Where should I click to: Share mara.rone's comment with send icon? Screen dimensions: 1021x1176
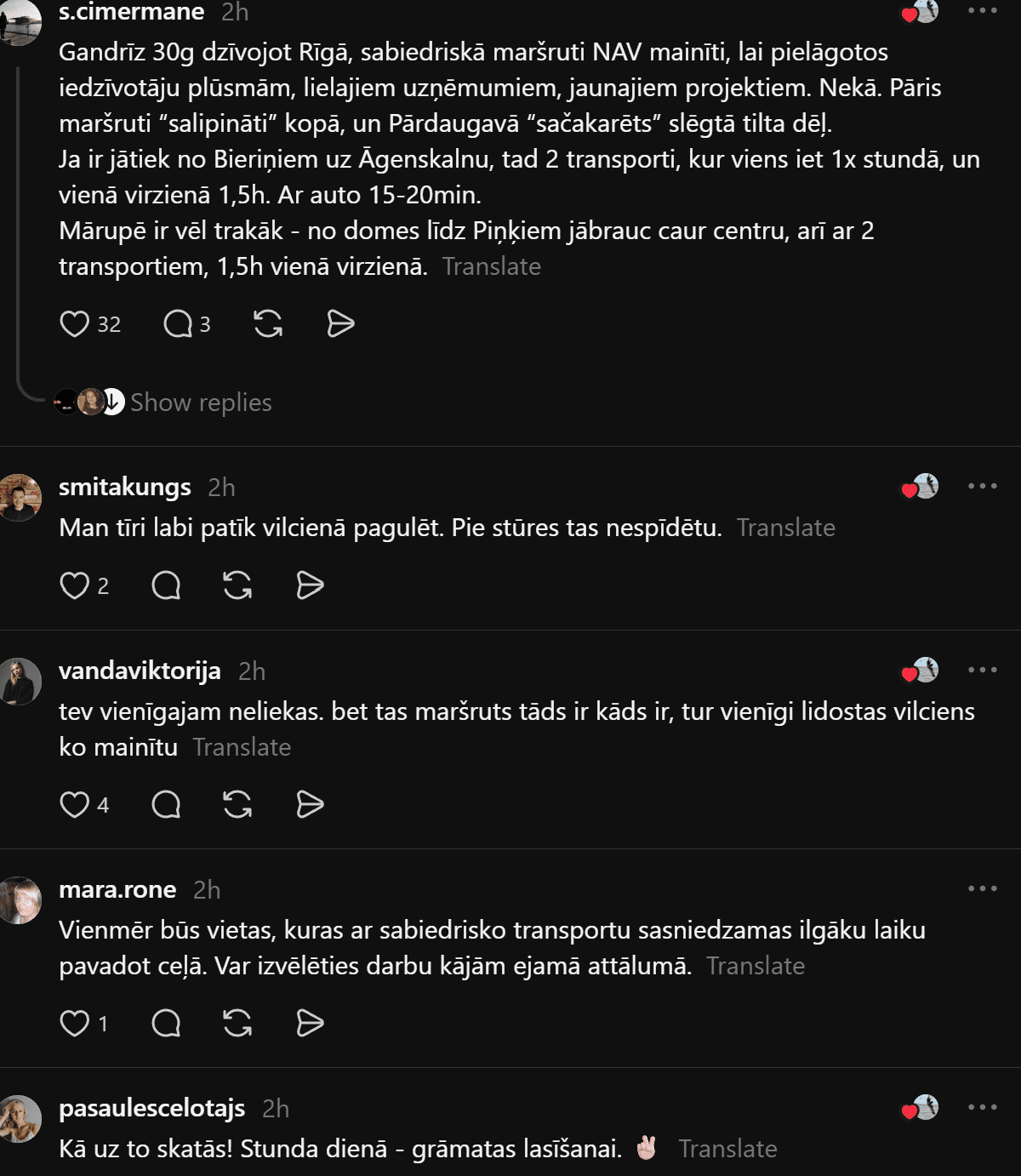pos(310,1023)
